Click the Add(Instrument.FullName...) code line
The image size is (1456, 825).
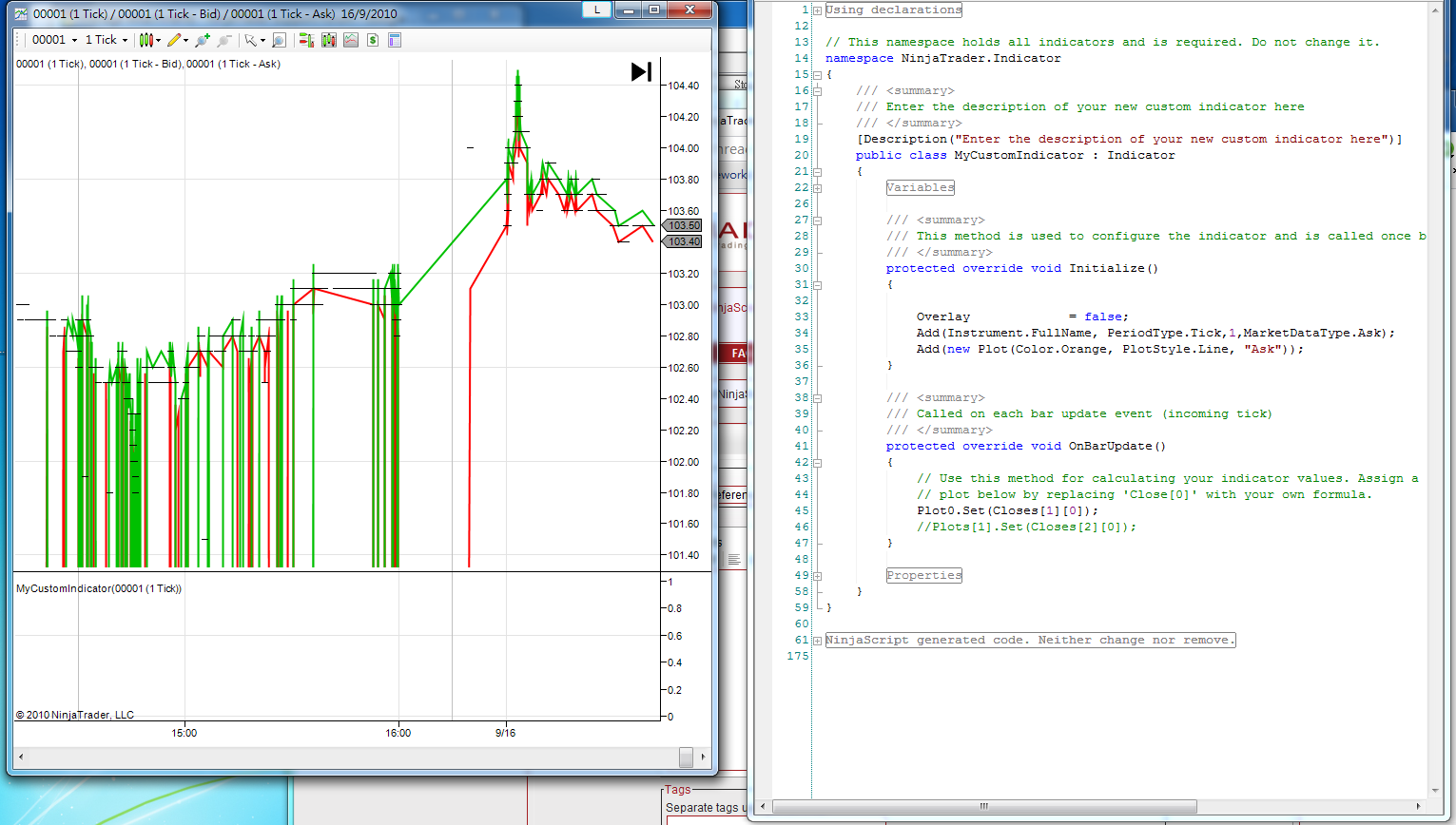point(1156,333)
